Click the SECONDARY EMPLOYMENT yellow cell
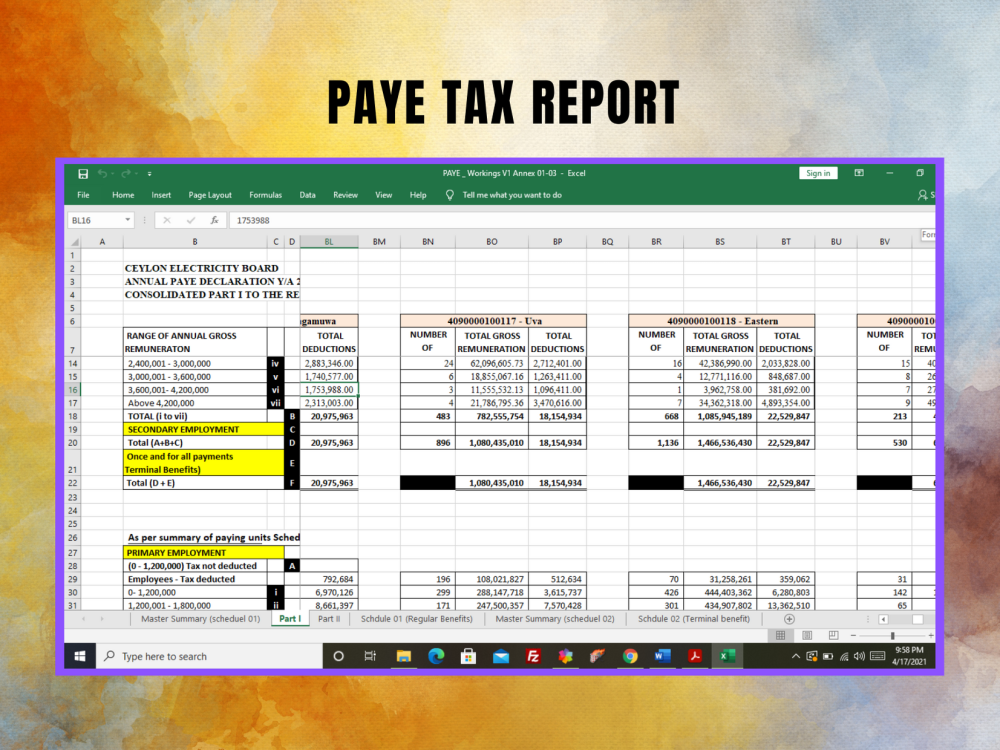The width and height of the screenshot is (1000, 750). click(203, 430)
